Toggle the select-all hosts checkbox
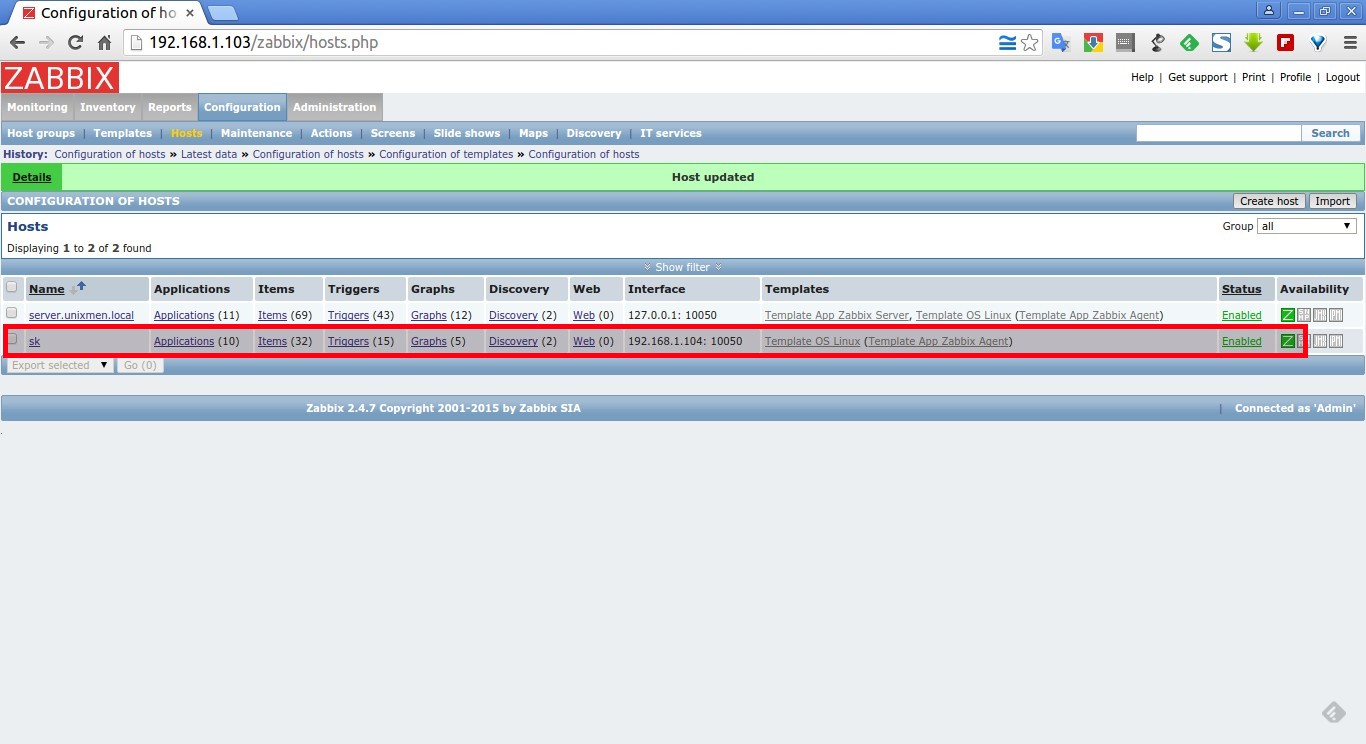The width and height of the screenshot is (1366, 744). point(12,287)
